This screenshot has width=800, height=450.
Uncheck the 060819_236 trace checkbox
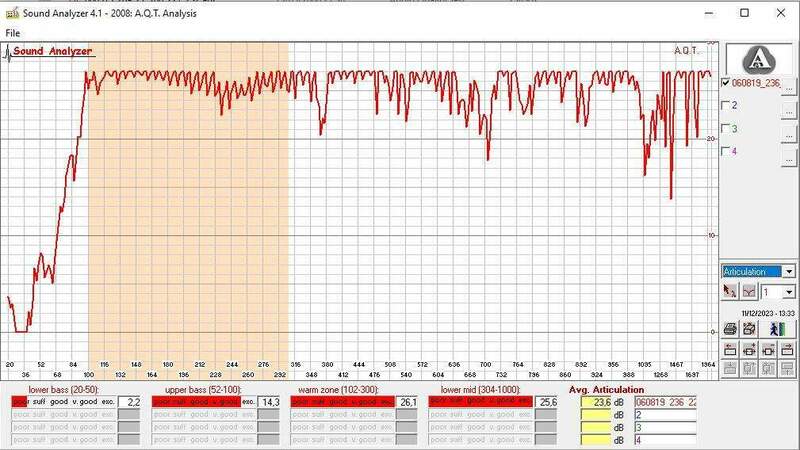[727, 84]
